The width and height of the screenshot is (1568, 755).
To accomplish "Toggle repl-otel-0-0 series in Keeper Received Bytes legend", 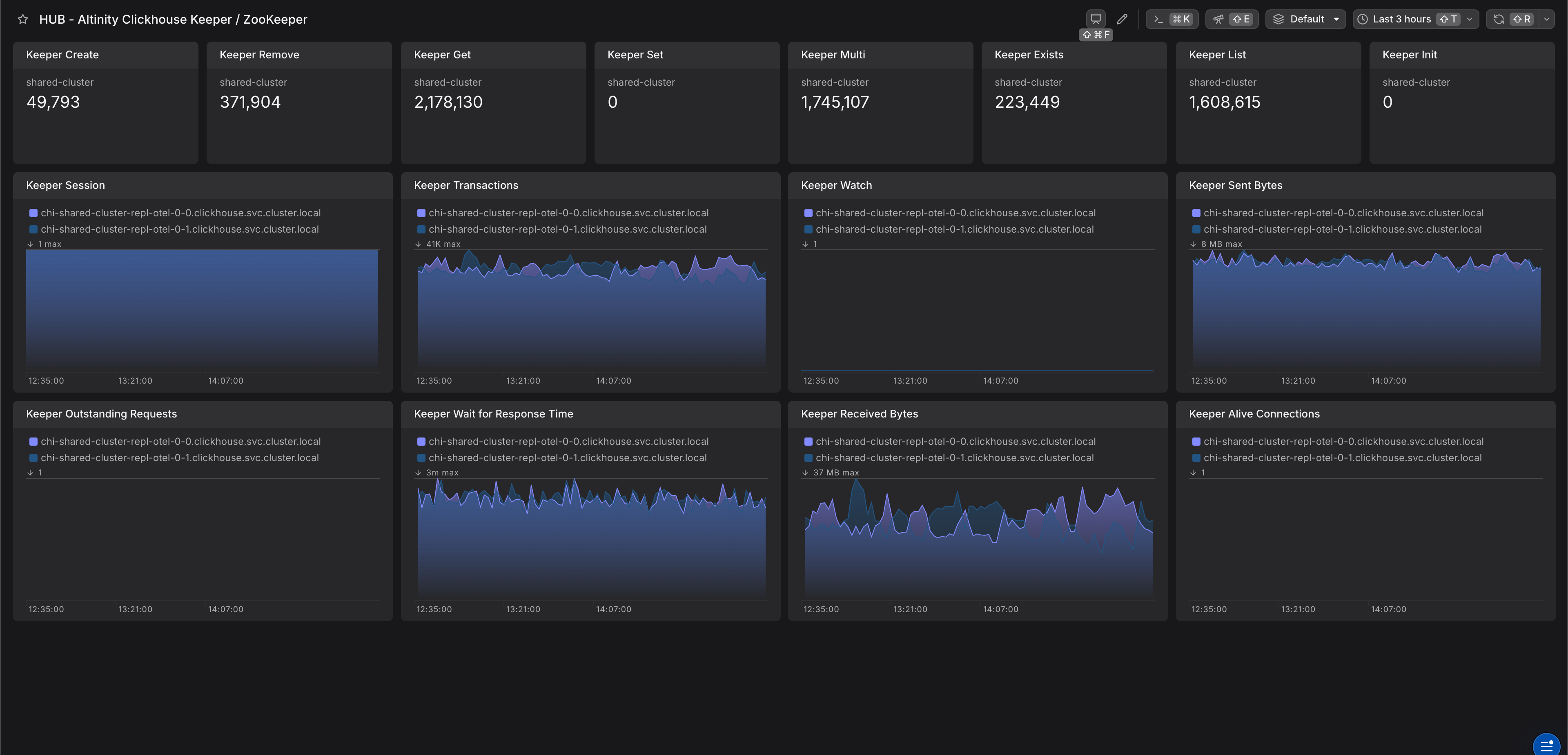I will point(955,442).
